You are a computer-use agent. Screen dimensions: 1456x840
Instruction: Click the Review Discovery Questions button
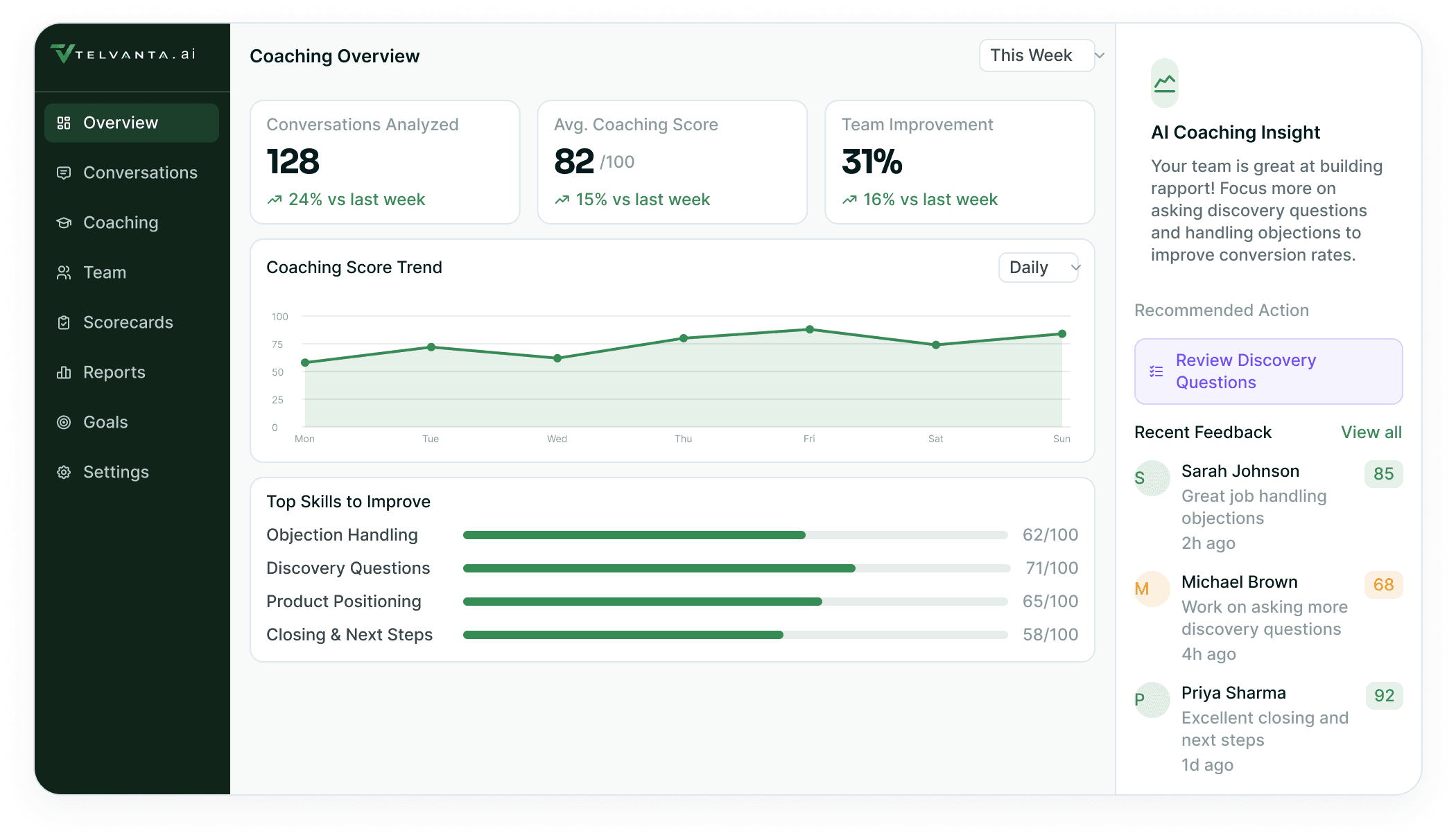click(1268, 371)
